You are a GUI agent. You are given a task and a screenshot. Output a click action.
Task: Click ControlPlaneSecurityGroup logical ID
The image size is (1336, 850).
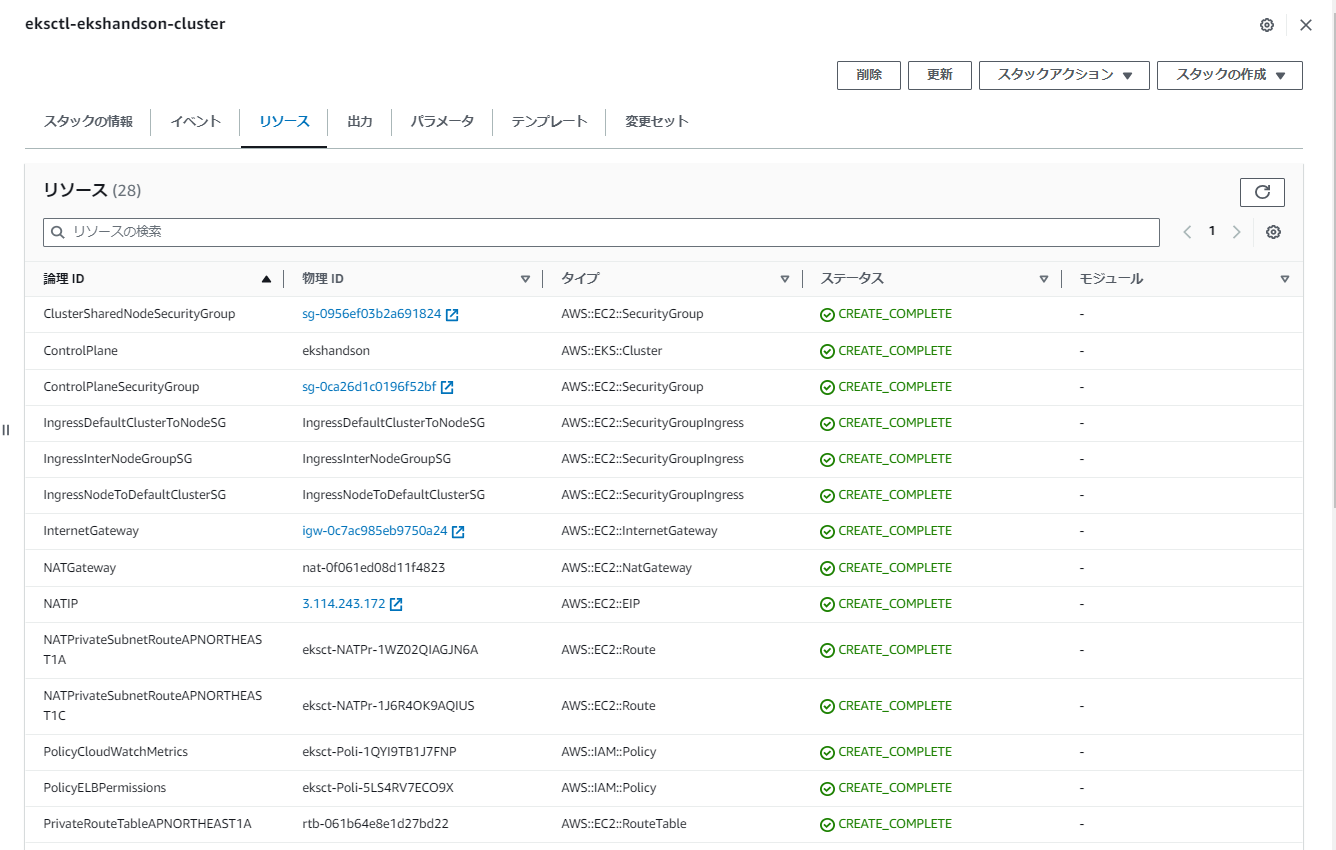[x=121, y=387]
